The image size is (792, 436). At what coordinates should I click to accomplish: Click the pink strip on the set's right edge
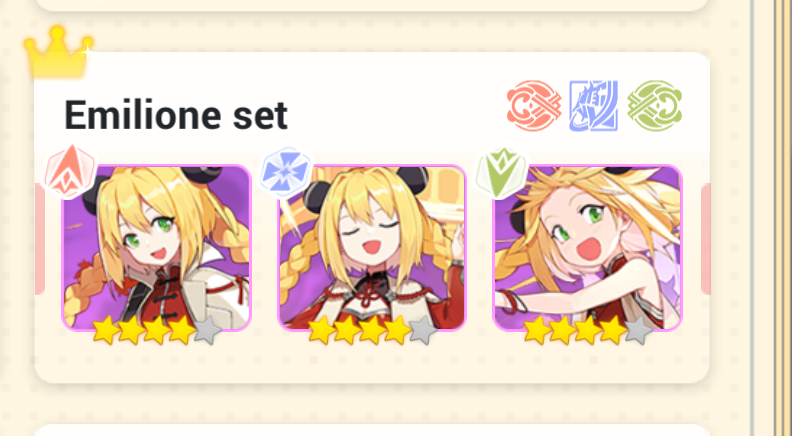[x=706, y=239]
